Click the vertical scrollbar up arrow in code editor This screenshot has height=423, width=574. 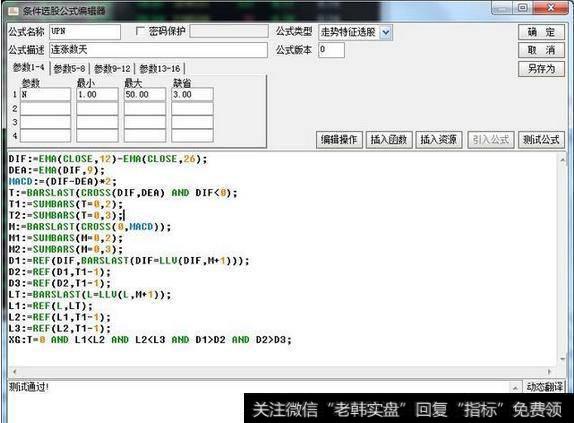(562, 160)
